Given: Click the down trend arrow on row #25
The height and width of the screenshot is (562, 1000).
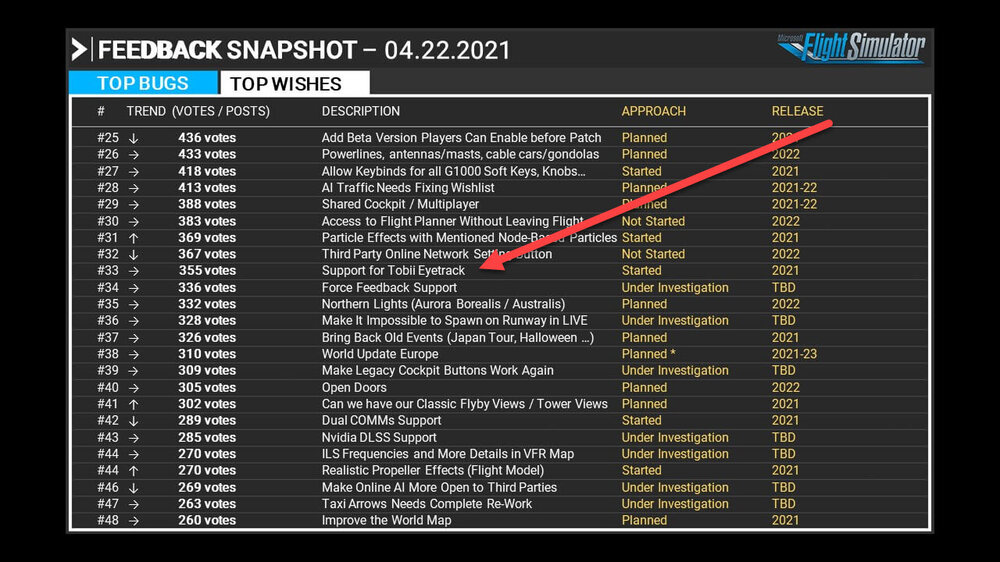Looking at the screenshot, I should [133, 138].
